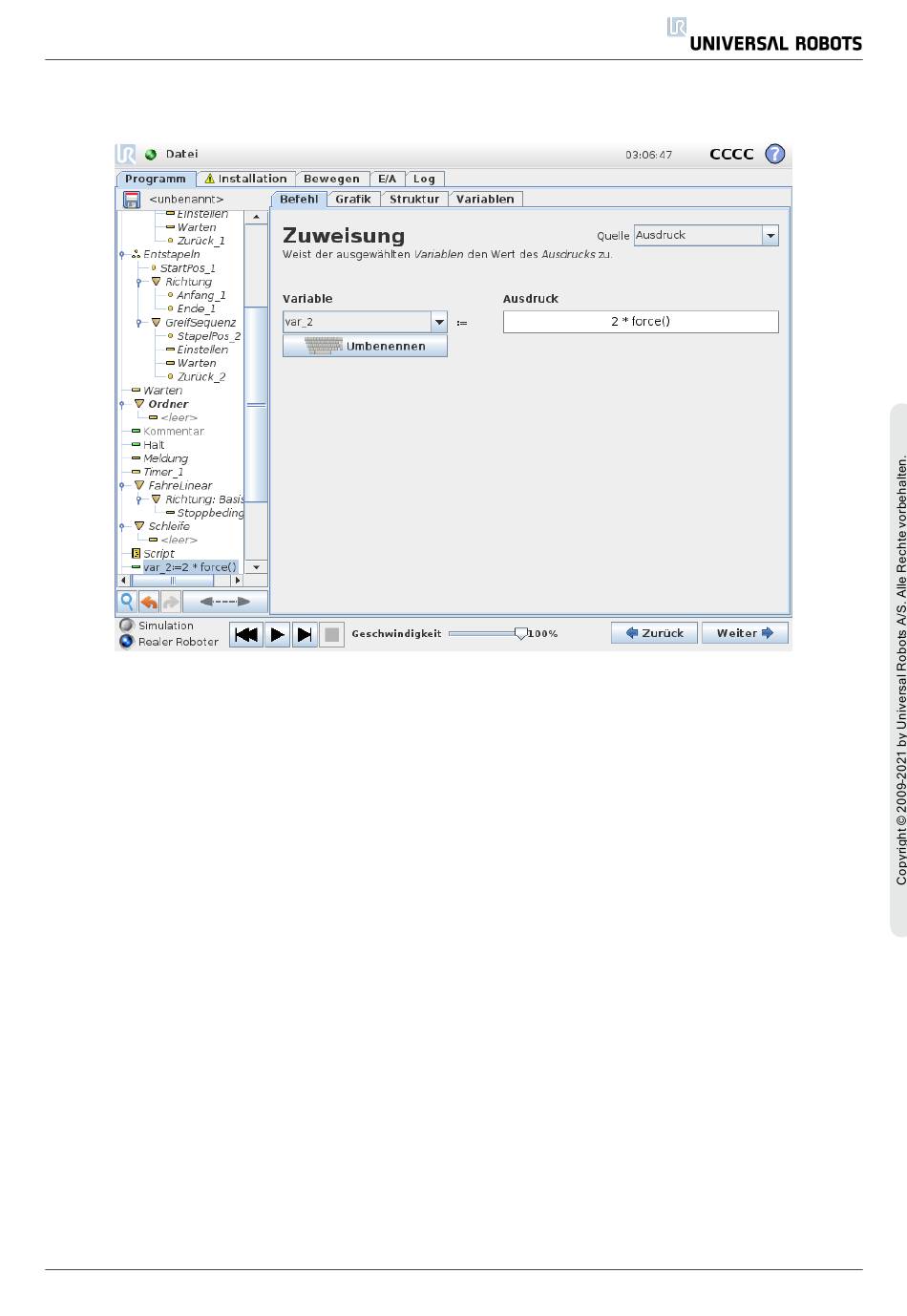Click the green status globe next to Datei
Image resolution: width=907 pixels, height=1316 pixels.
pos(151,155)
